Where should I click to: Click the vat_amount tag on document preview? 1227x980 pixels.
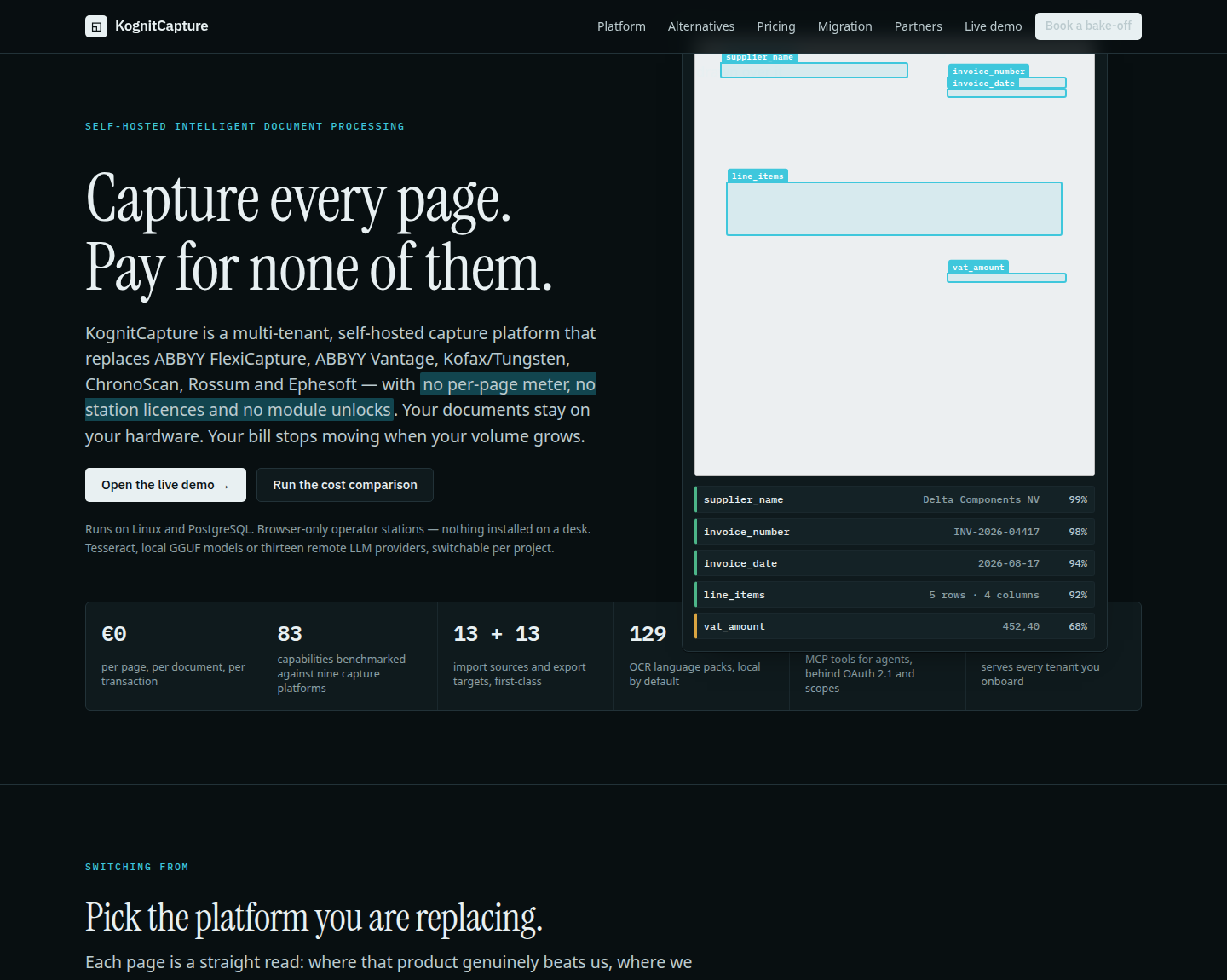[978, 267]
